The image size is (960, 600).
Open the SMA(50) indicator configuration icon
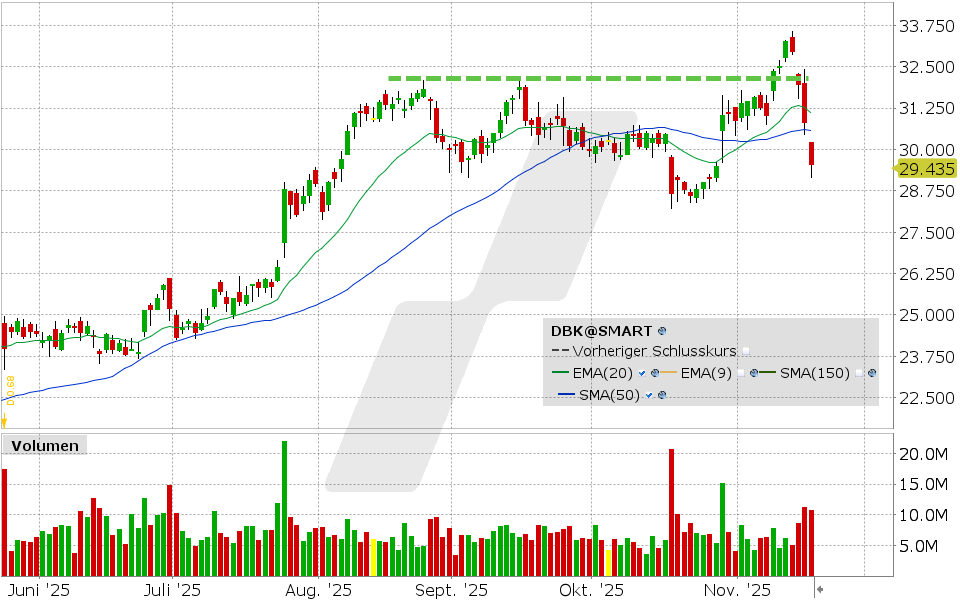[663, 394]
